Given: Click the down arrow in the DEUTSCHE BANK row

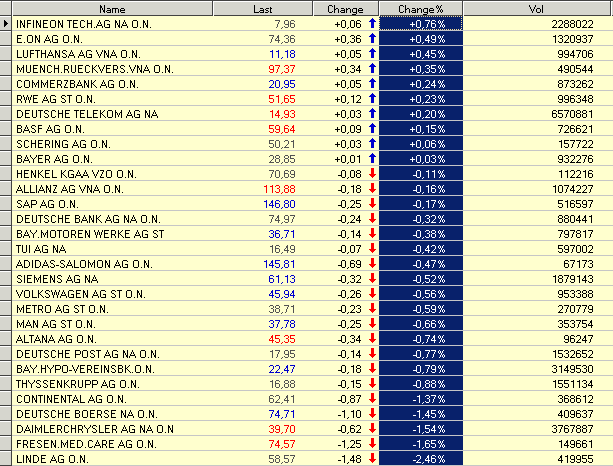Looking at the screenshot, I should (x=372, y=218).
